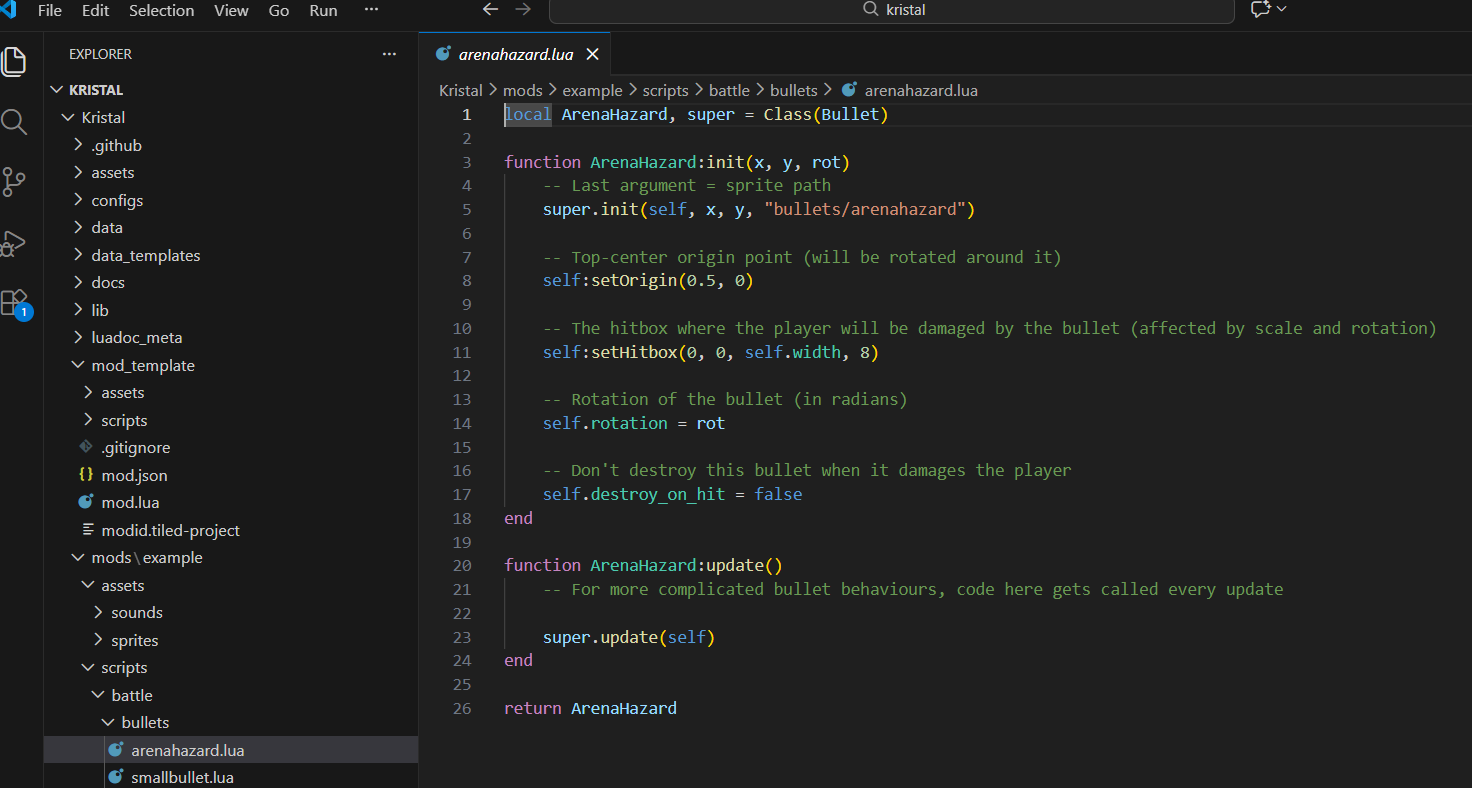1472x788 pixels.
Task: Click the Go Back navigation arrow
Action: pyautogui.click(x=490, y=10)
